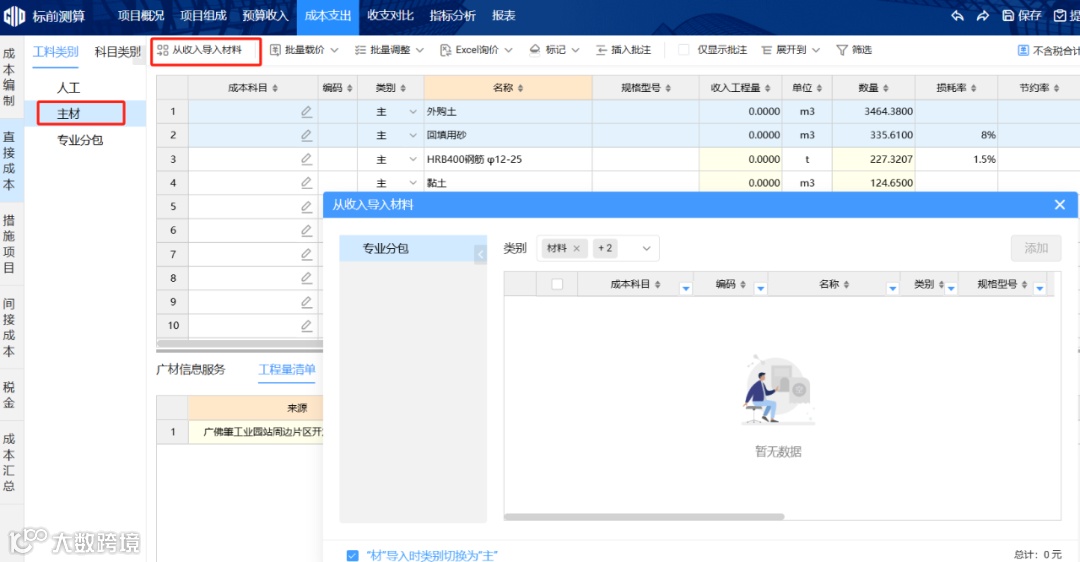This screenshot has height=562, width=1080.
Task: Click edit pencil icon in row 4
Action: click(x=307, y=183)
